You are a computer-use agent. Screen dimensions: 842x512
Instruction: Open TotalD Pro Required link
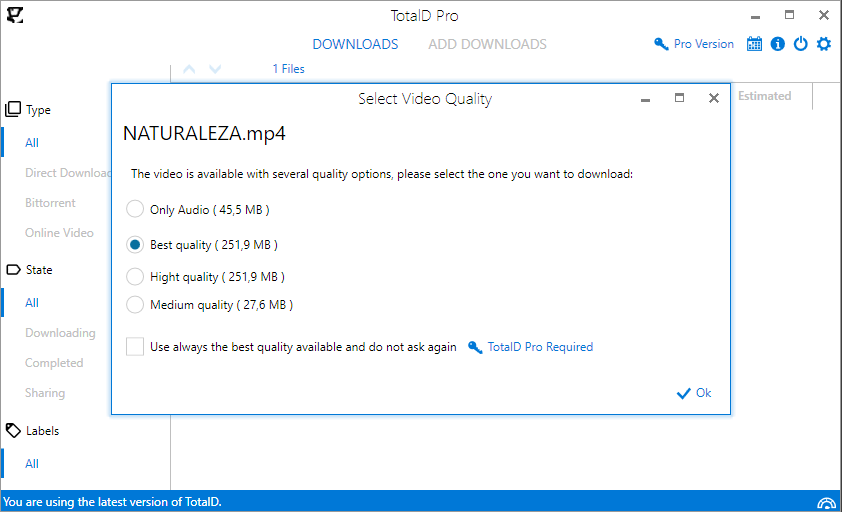(x=540, y=347)
